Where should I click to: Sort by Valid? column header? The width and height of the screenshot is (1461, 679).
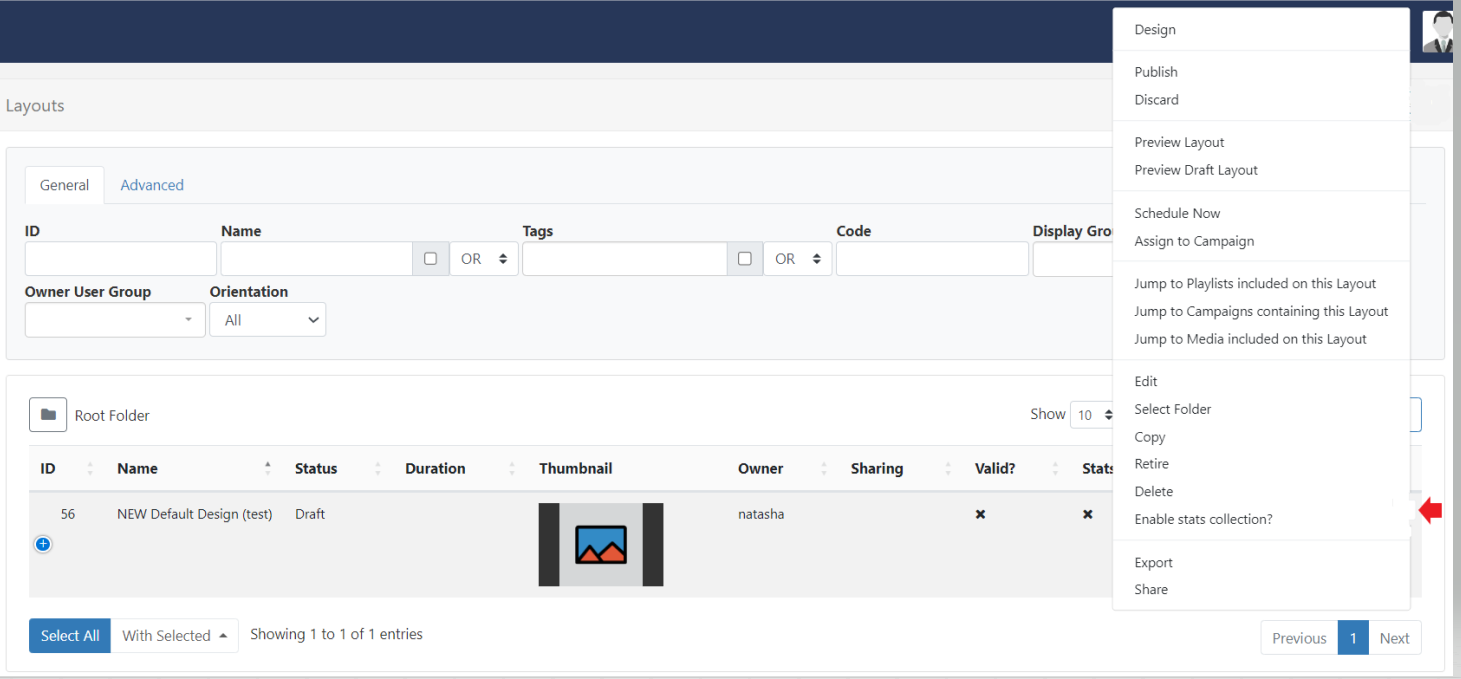[1016, 468]
